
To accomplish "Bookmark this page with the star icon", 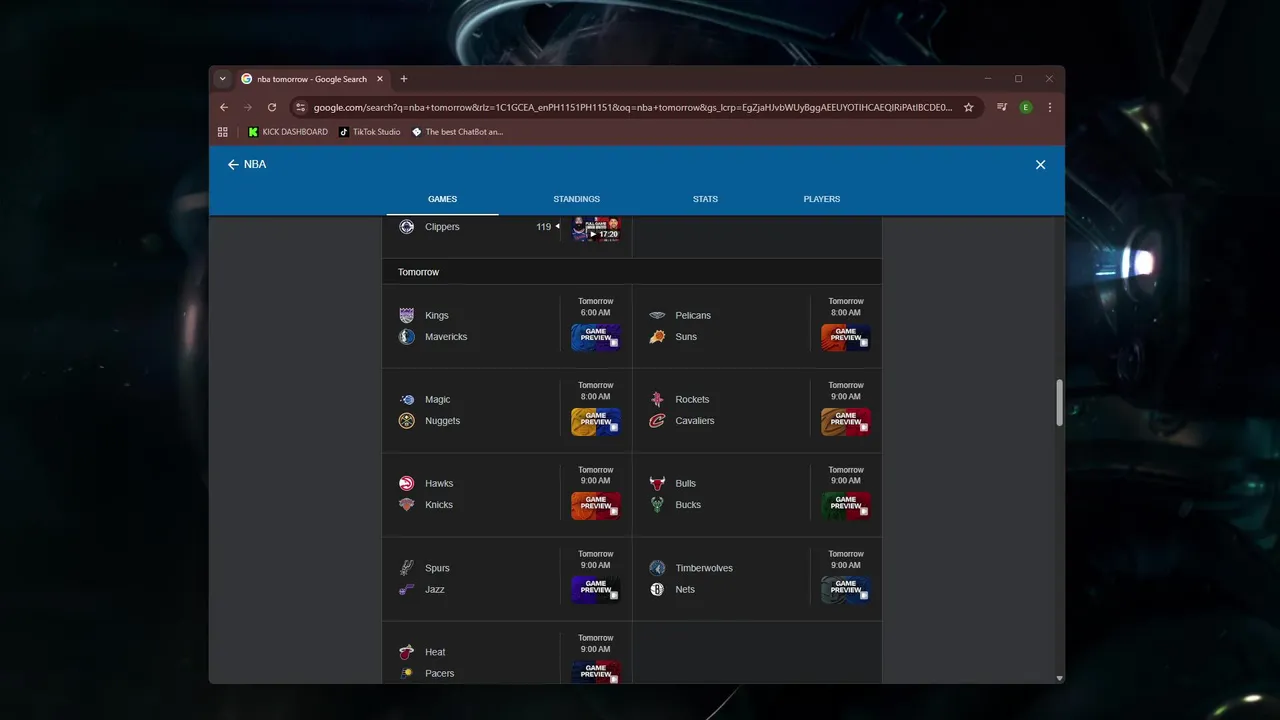I will (x=968, y=107).
